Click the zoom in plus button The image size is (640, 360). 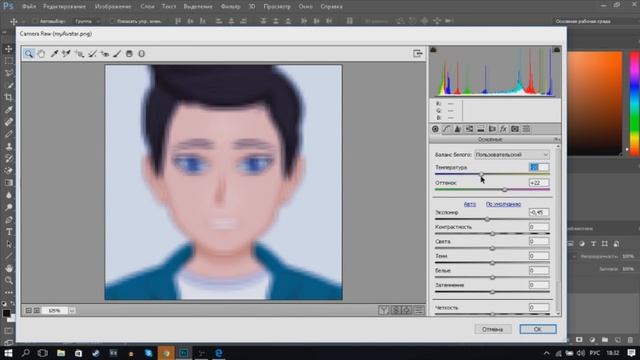point(37,311)
